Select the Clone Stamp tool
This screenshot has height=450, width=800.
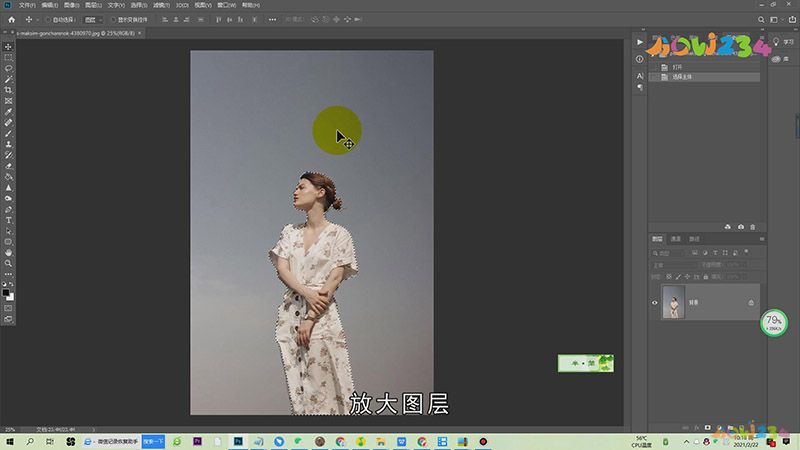tap(8, 144)
